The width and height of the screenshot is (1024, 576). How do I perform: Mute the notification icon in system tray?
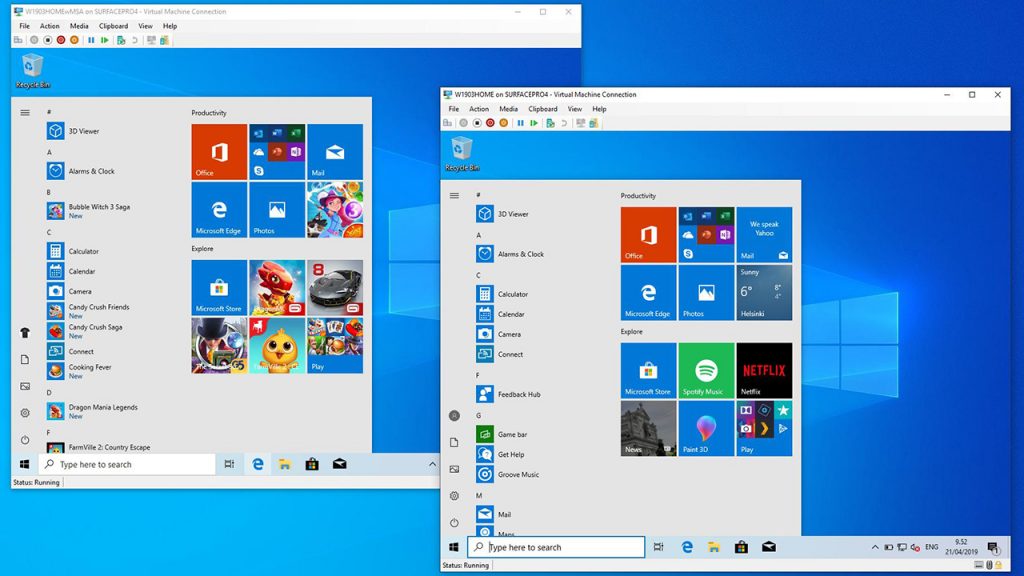pos(915,546)
